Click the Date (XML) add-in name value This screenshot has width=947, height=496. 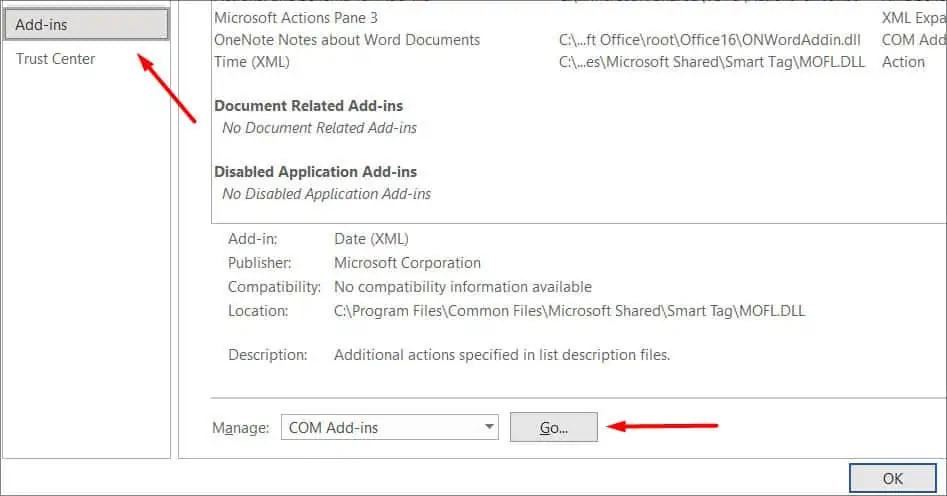(371, 239)
